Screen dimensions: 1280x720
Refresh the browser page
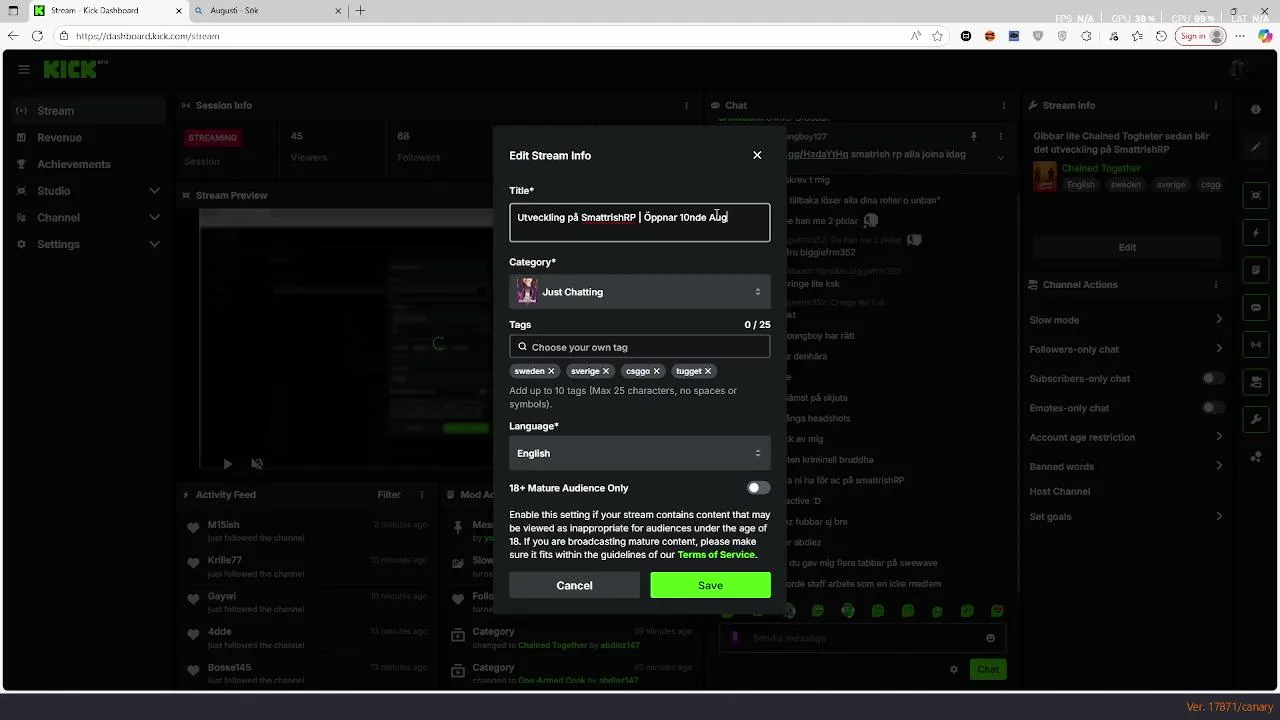pyautogui.click(x=37, y=36)
